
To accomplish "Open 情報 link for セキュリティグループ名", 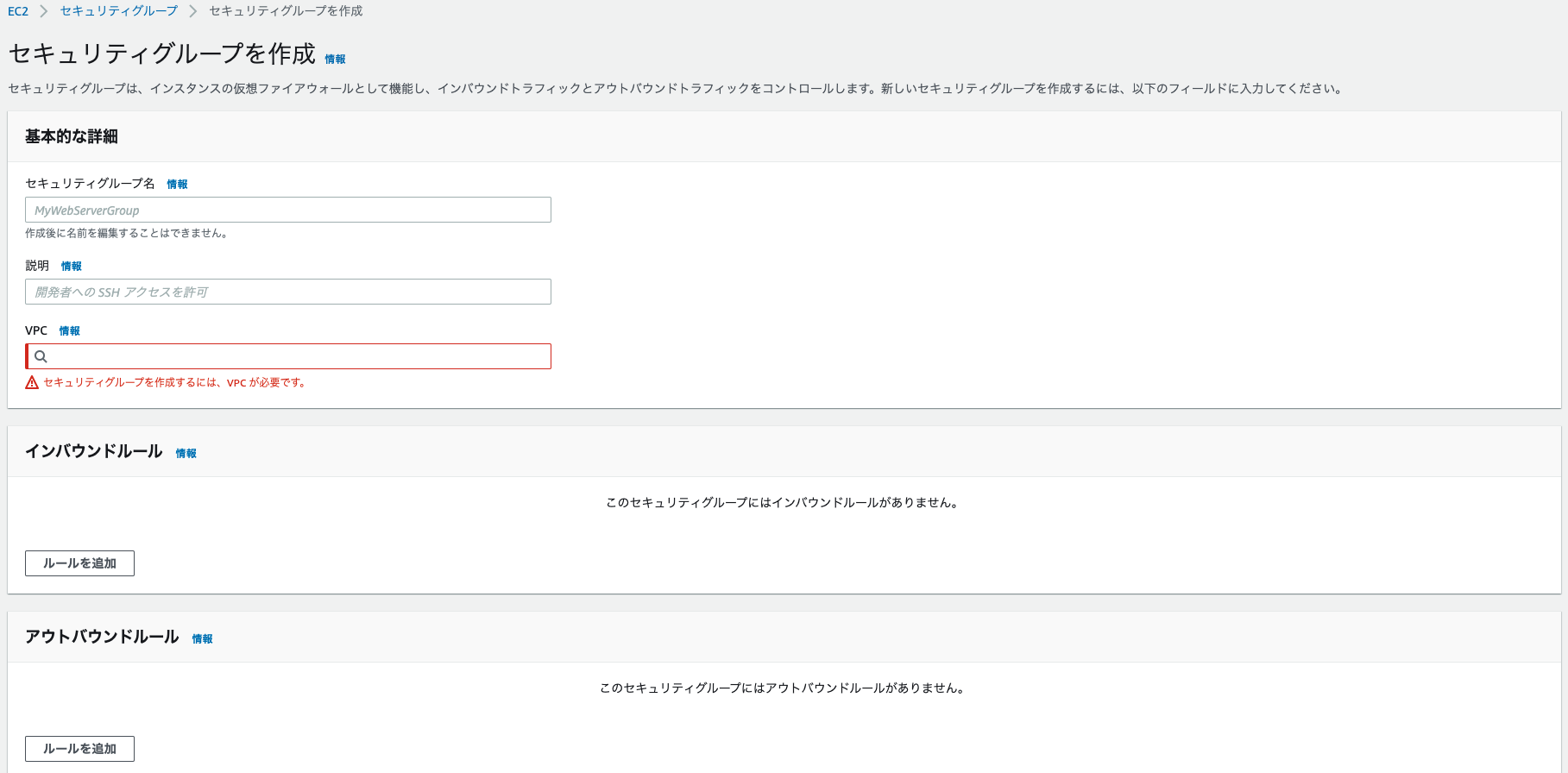I will pyautogui.click(x=177, y=185).
